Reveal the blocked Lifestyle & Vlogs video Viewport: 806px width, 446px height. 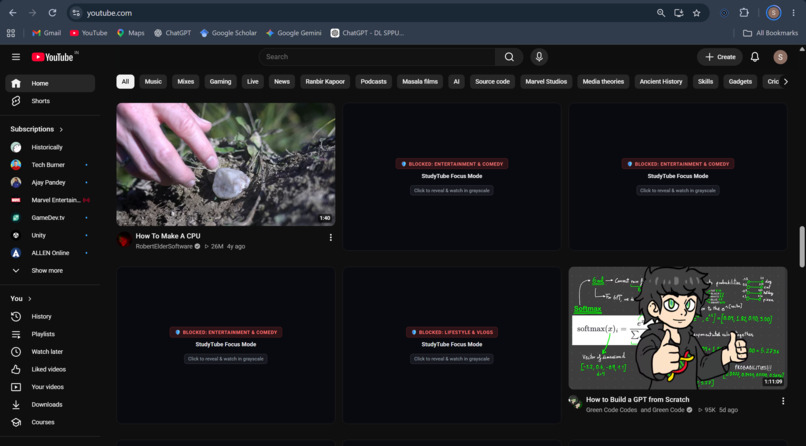click(452, 359)
